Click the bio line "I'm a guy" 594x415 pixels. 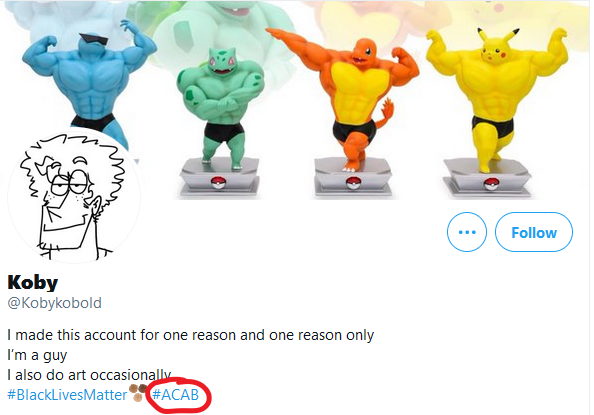(x=37, y=355)
